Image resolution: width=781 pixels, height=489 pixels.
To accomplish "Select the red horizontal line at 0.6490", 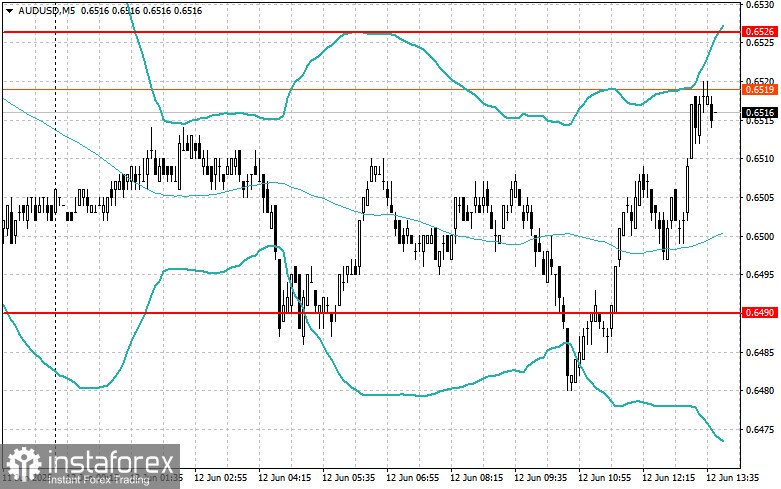I will point(371,313).
